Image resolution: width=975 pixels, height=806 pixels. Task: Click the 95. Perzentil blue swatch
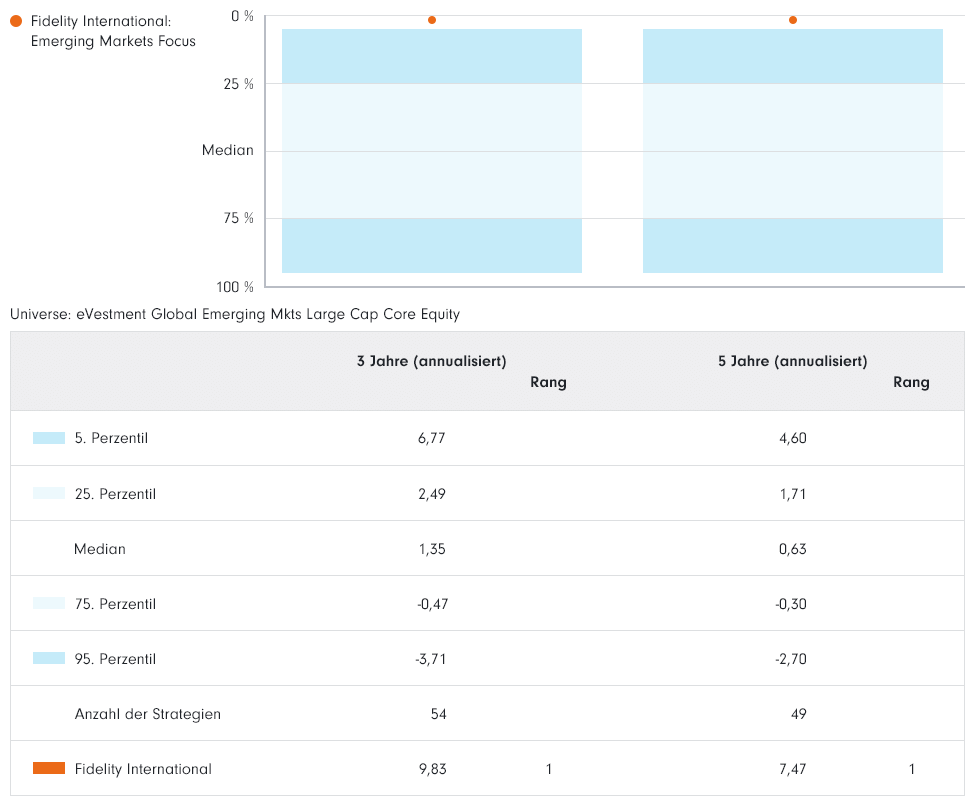coord(49,658)
